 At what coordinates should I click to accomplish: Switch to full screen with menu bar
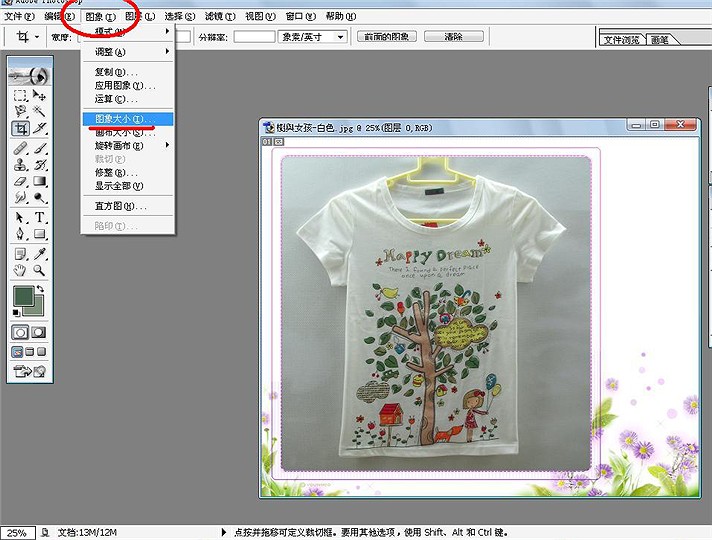[30, 352]
